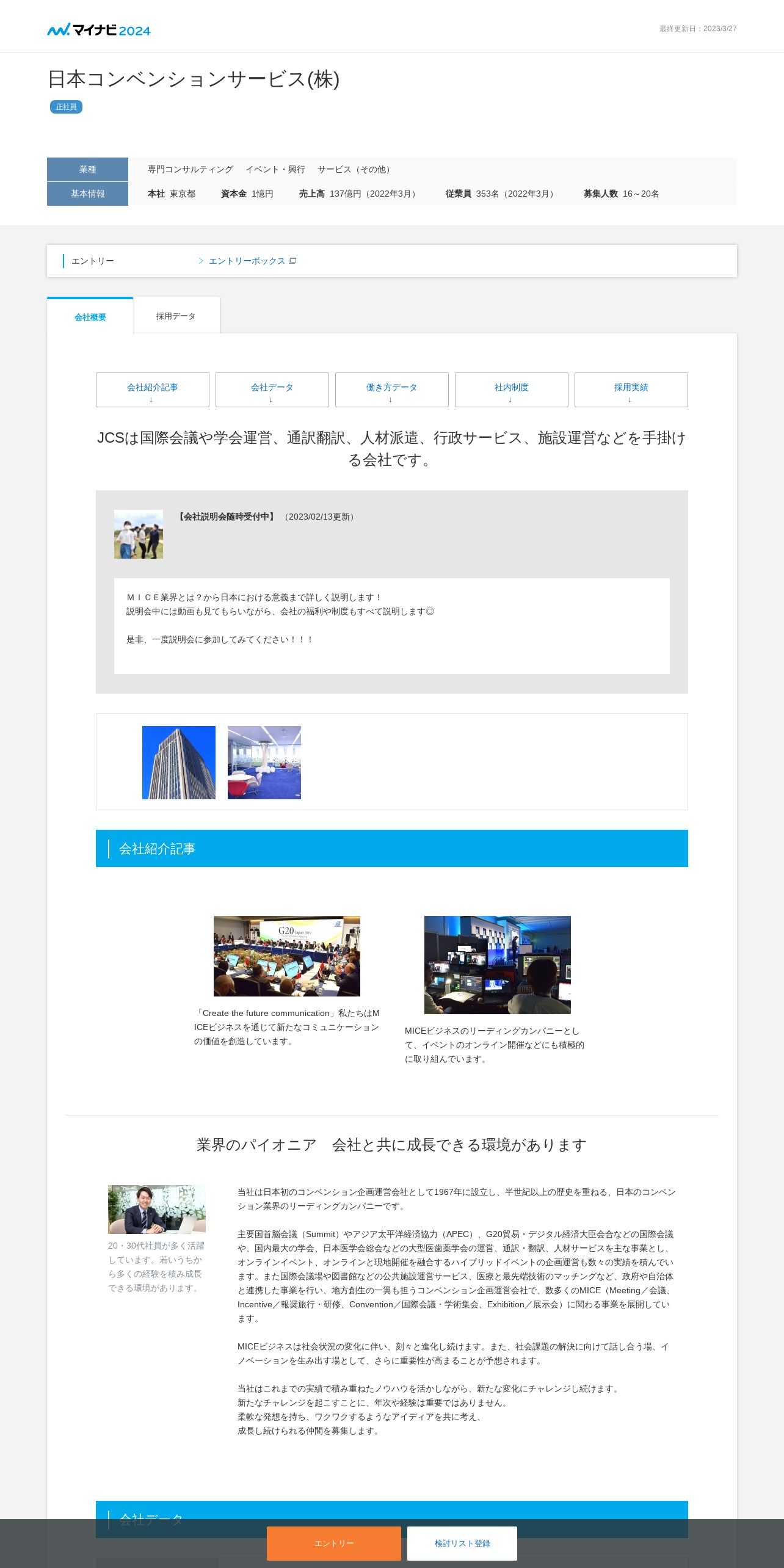Open the blue-carpet office interior thumbnail
Image resolution: width=784 pixels, height=1568 pixels.
[264, 762]
